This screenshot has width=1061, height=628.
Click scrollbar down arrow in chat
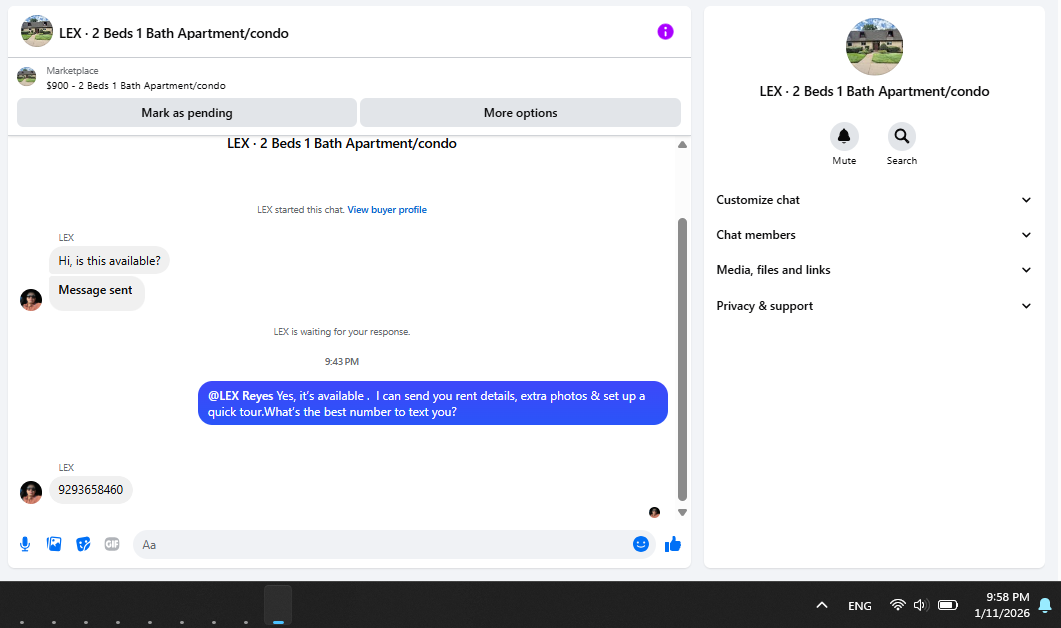(x=682, y=512)
